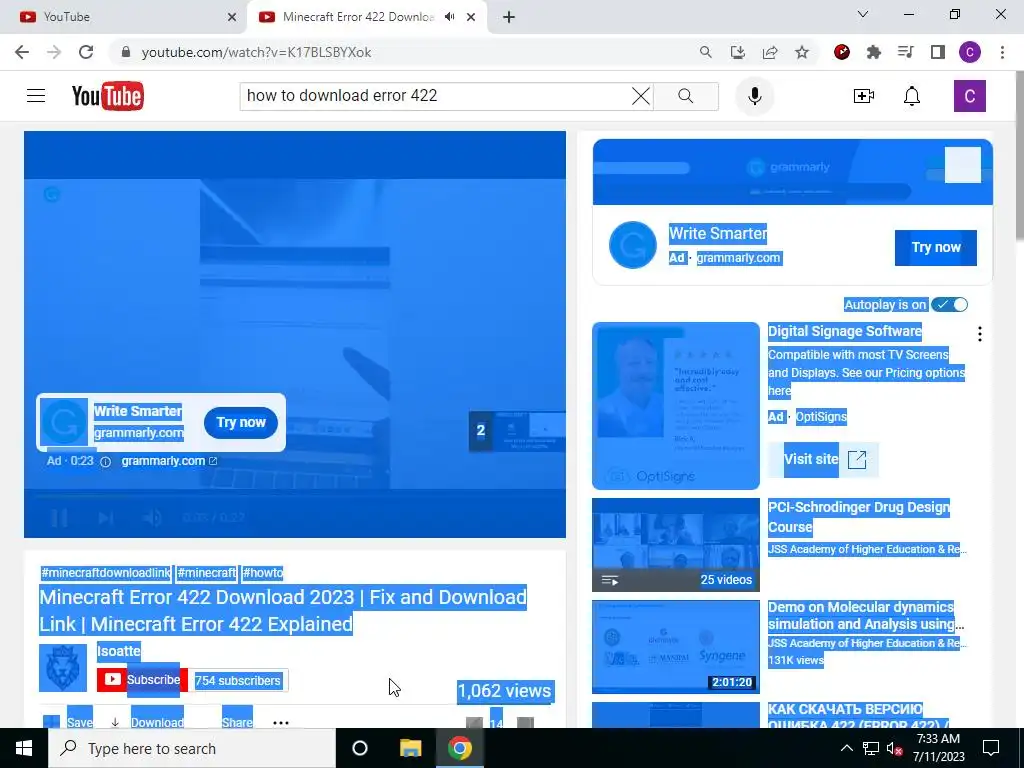Screen dimensions: 1024x768
Task: Open the #minecraftdownloadlink hashtag
Action: tap(106, 573)
